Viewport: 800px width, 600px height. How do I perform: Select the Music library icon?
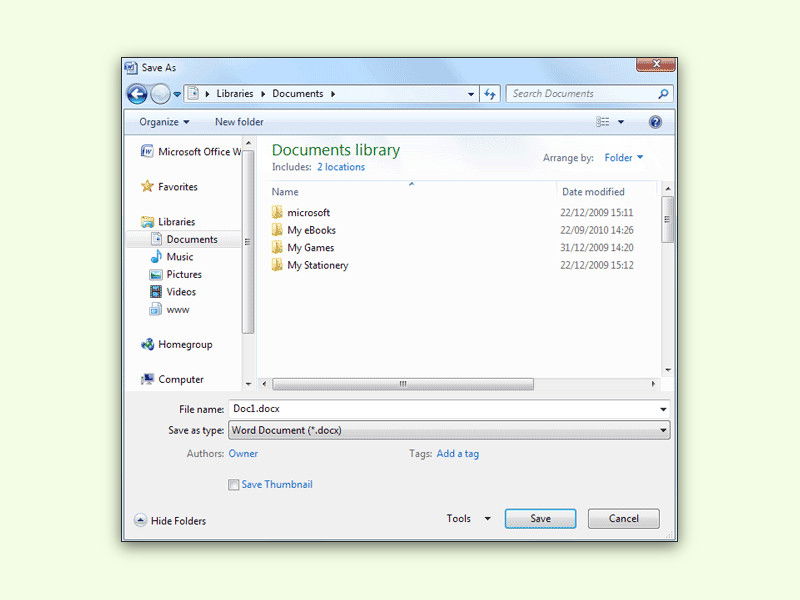[x=156, y=257]
